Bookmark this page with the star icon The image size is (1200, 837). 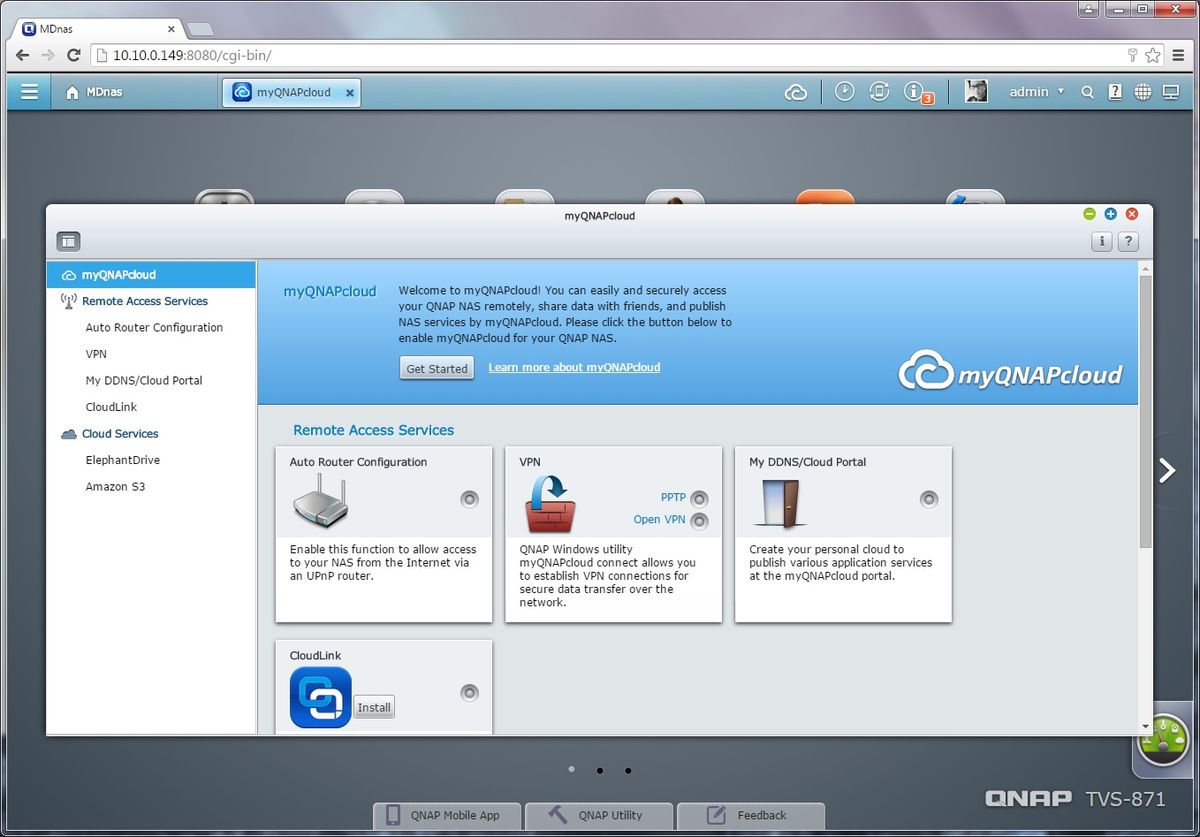[1153, 56]
